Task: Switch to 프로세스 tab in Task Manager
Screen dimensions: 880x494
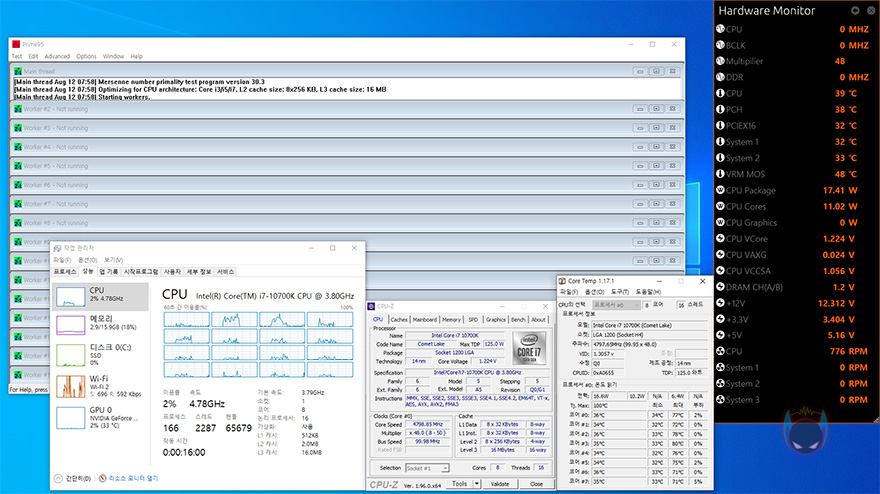Action: coord(65,272)
